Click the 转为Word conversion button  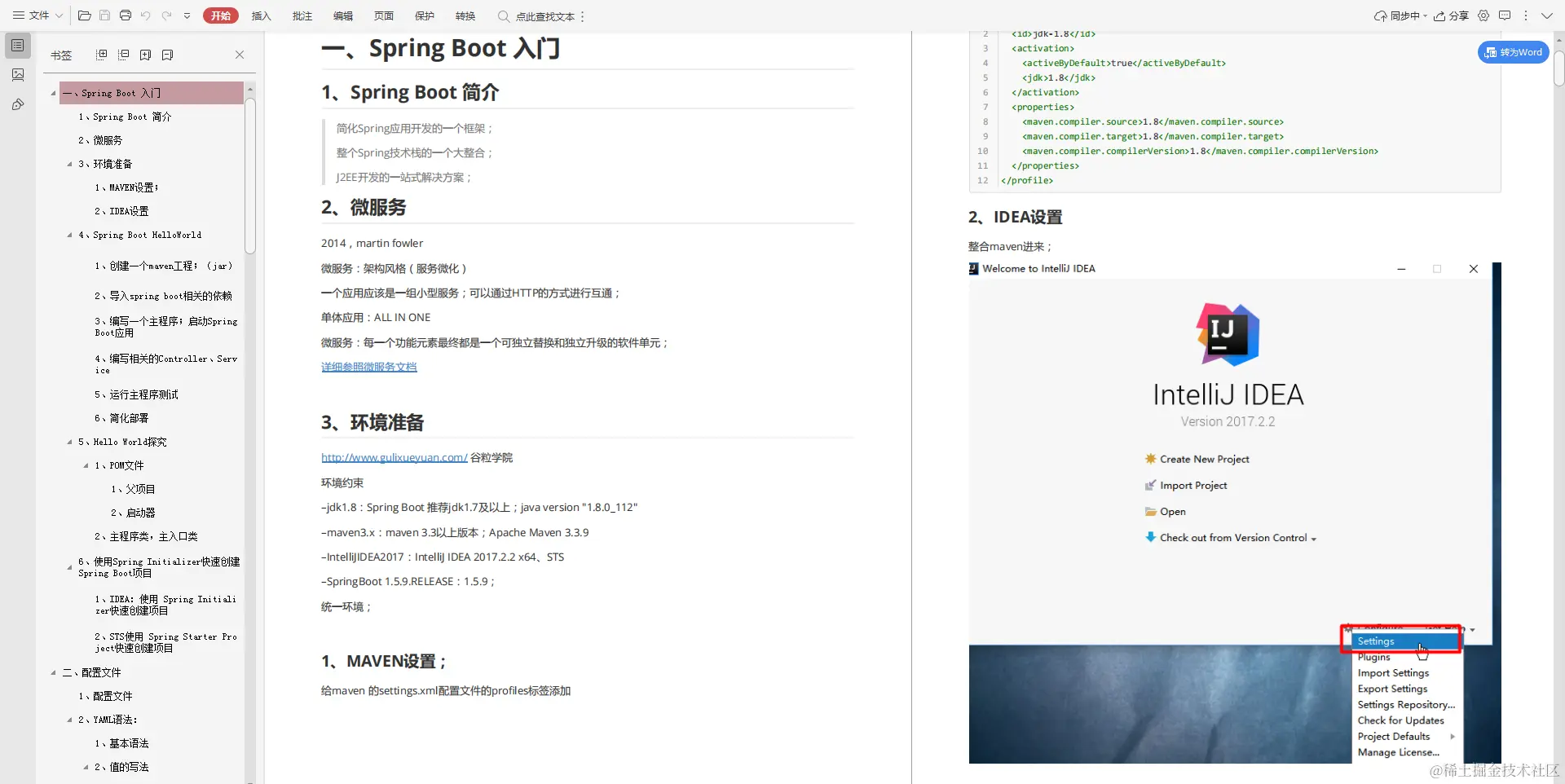[1513, 51]
